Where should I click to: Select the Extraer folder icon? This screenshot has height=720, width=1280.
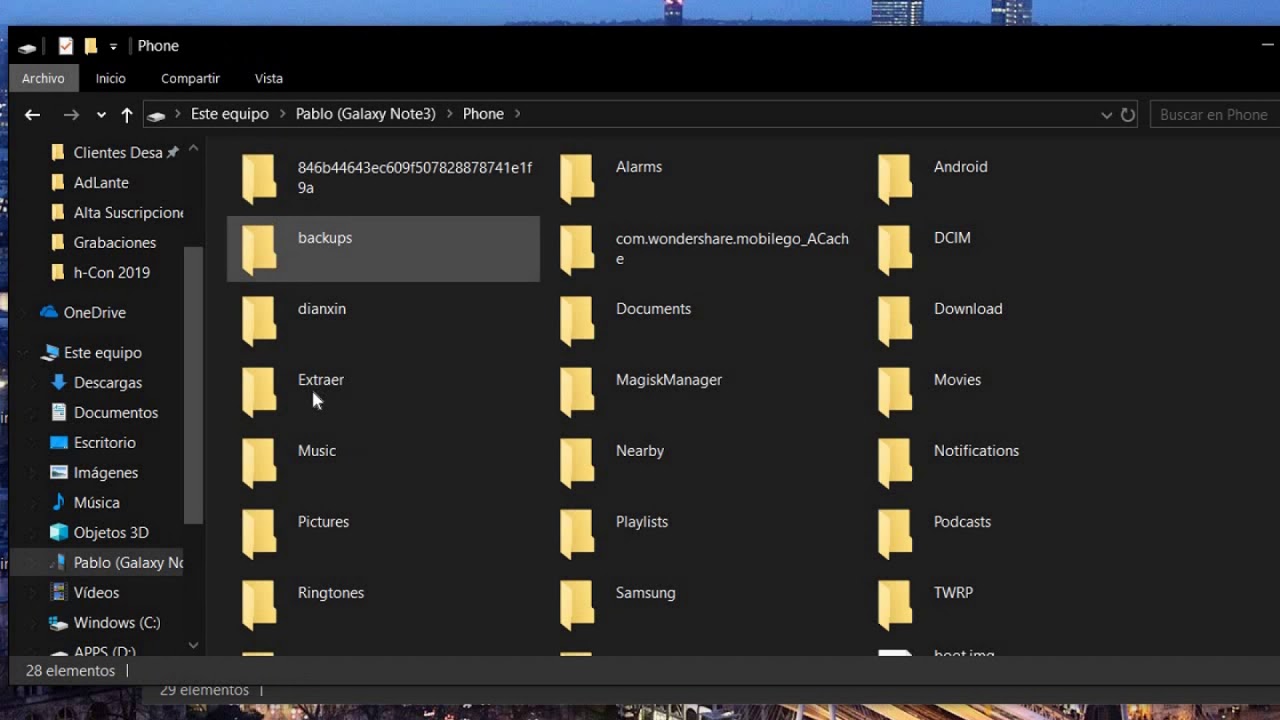coord(259,391)
